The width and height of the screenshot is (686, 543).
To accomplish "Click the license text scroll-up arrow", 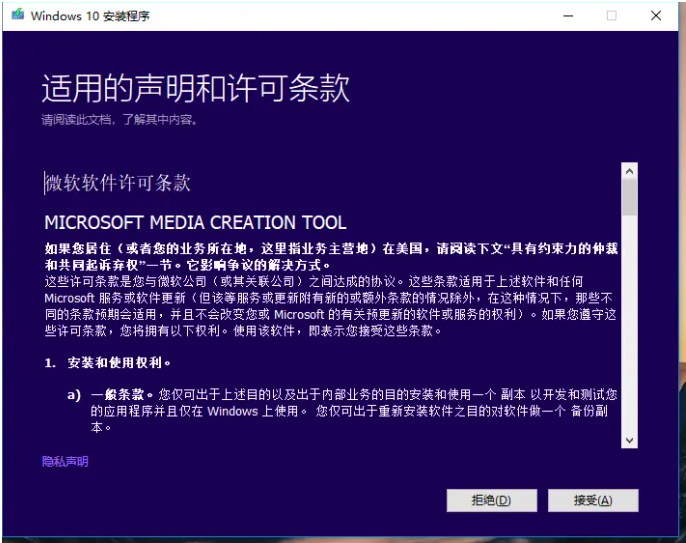I will (x=629, y=172).
